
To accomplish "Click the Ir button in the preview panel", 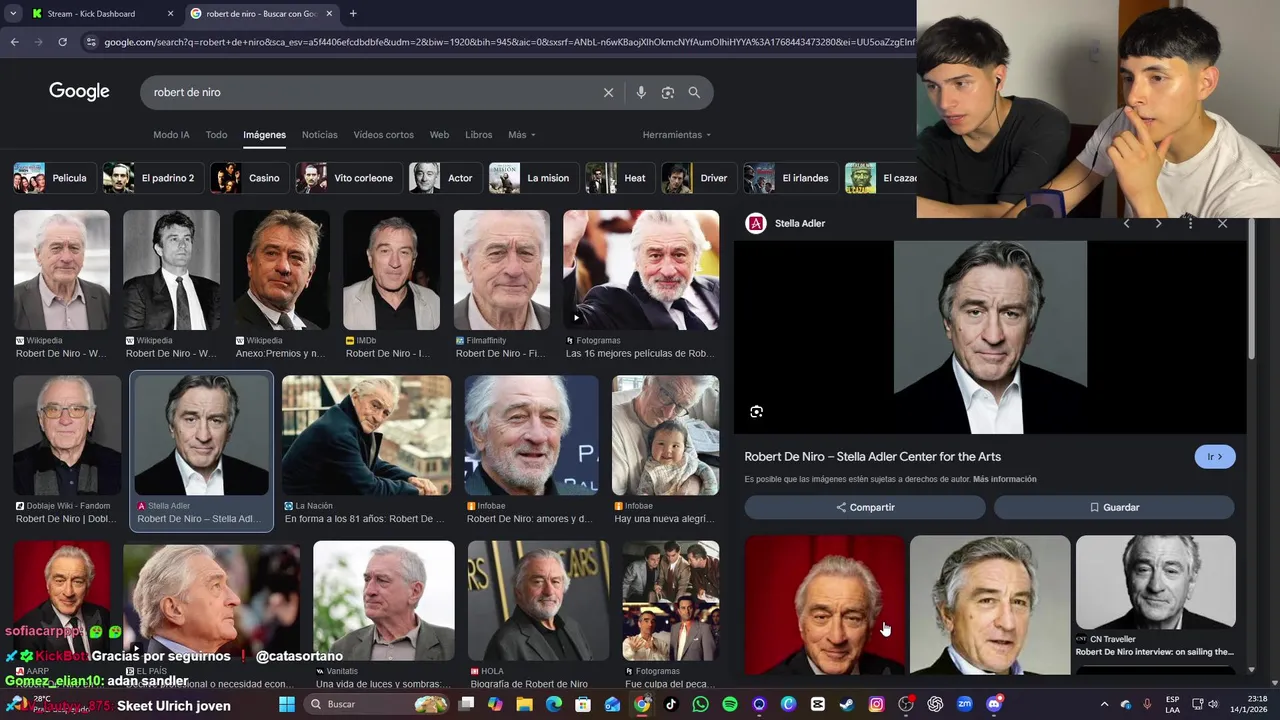I will click(x=1215, y=457).
